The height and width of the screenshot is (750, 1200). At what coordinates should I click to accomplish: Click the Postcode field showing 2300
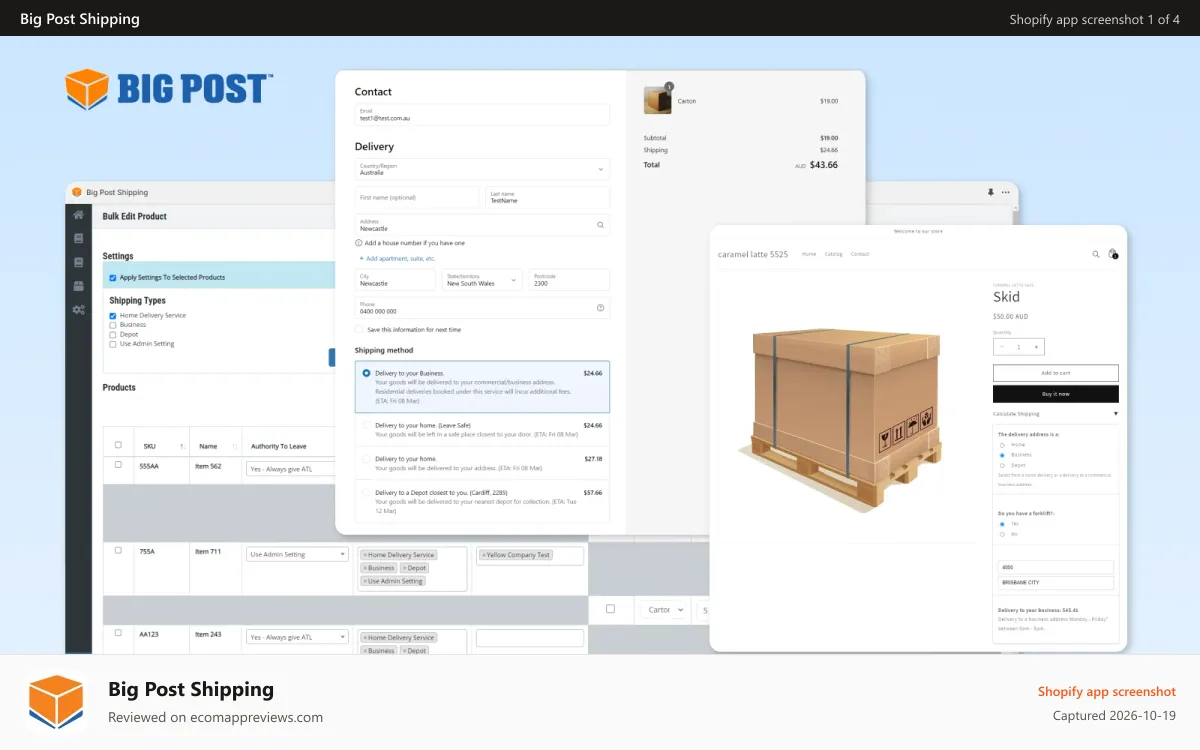(569, 280)
